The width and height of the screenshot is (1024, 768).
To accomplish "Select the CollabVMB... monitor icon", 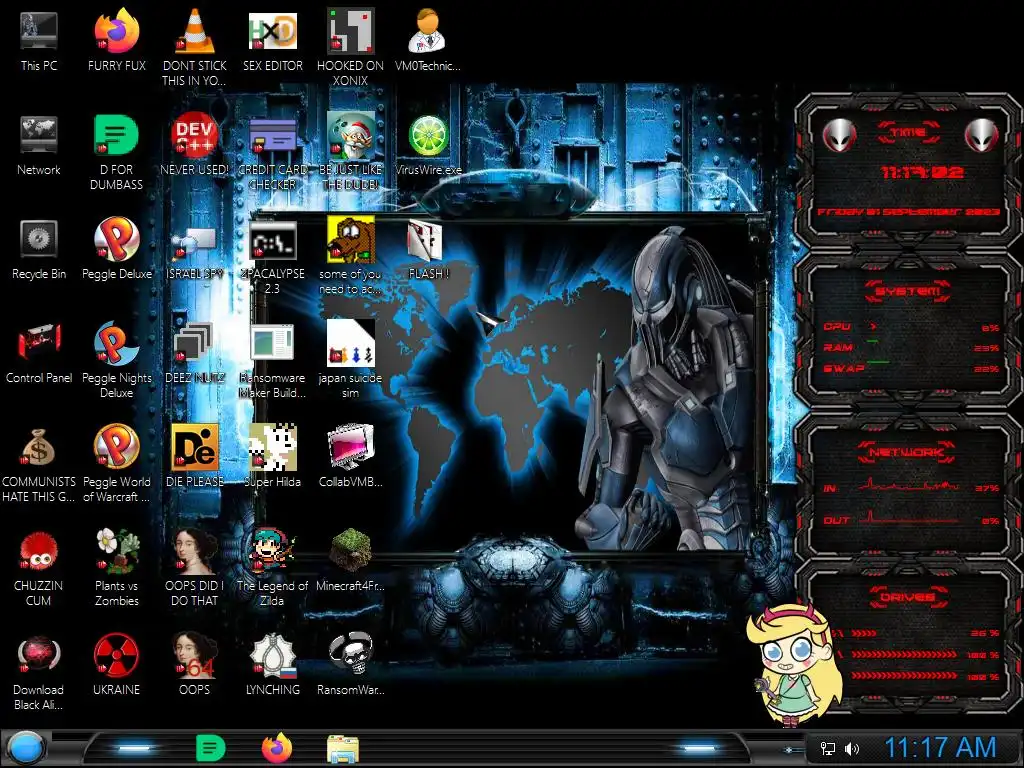I will [x=350, y=457].
